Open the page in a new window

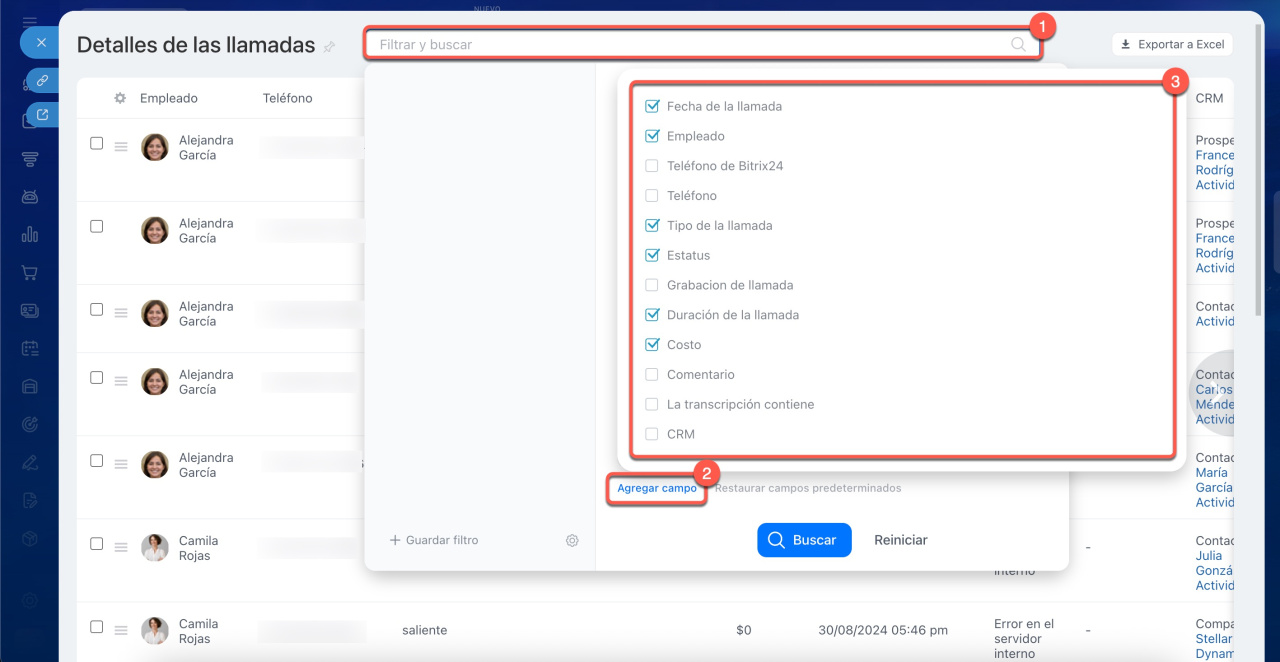pyautogui.click(x=43, y=115)
